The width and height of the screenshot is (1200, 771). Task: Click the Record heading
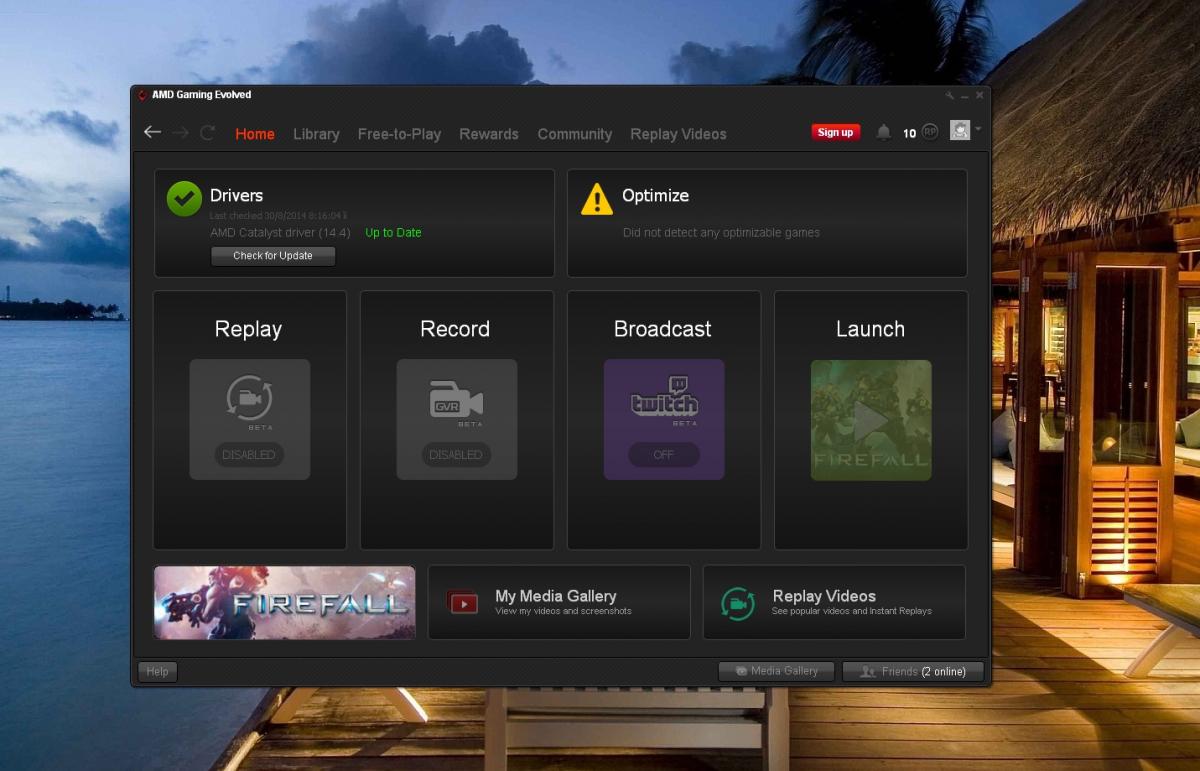point(455,329)
